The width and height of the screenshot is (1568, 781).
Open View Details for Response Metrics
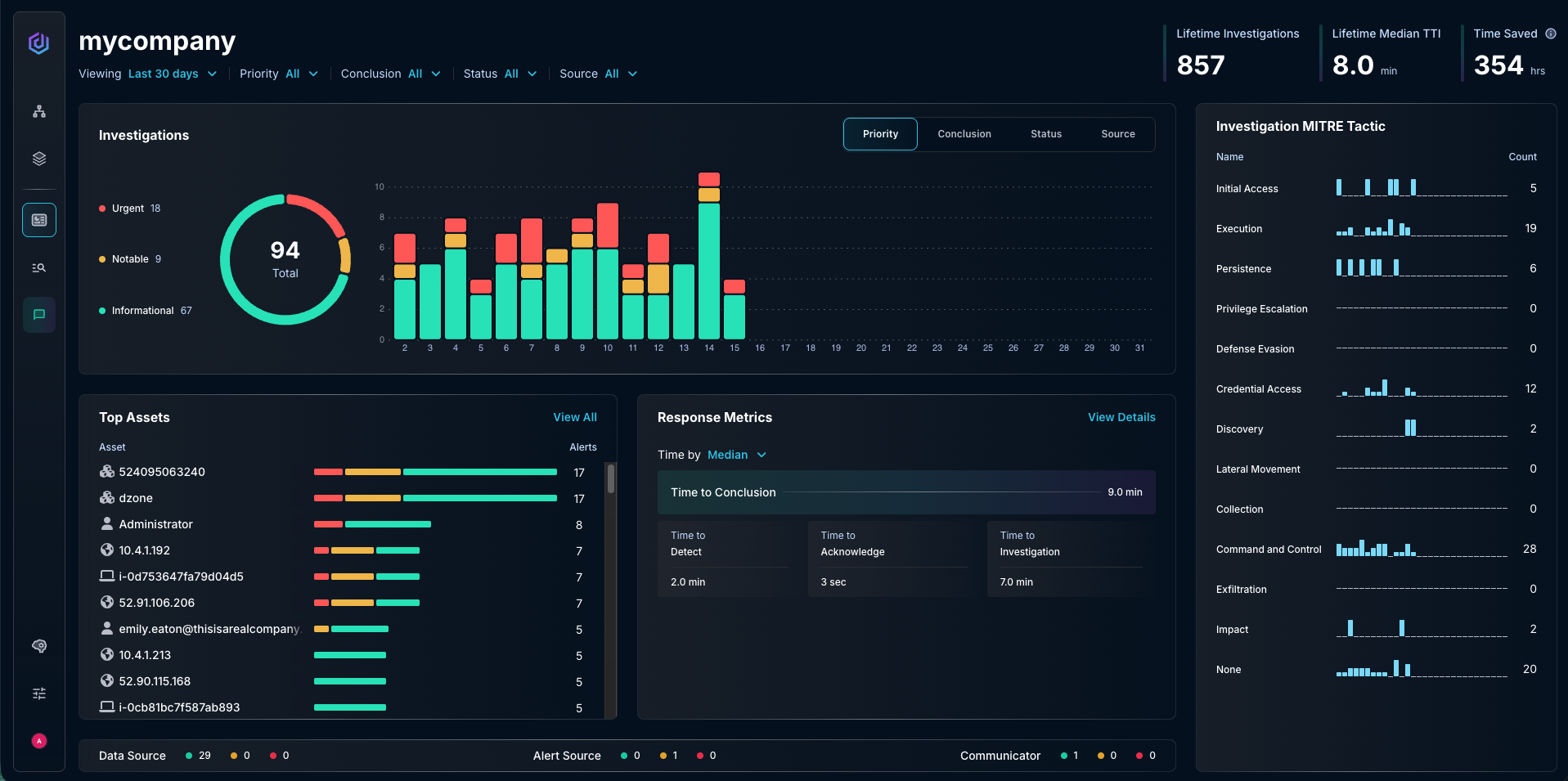pyautogui.click(x=1121, y=417)
